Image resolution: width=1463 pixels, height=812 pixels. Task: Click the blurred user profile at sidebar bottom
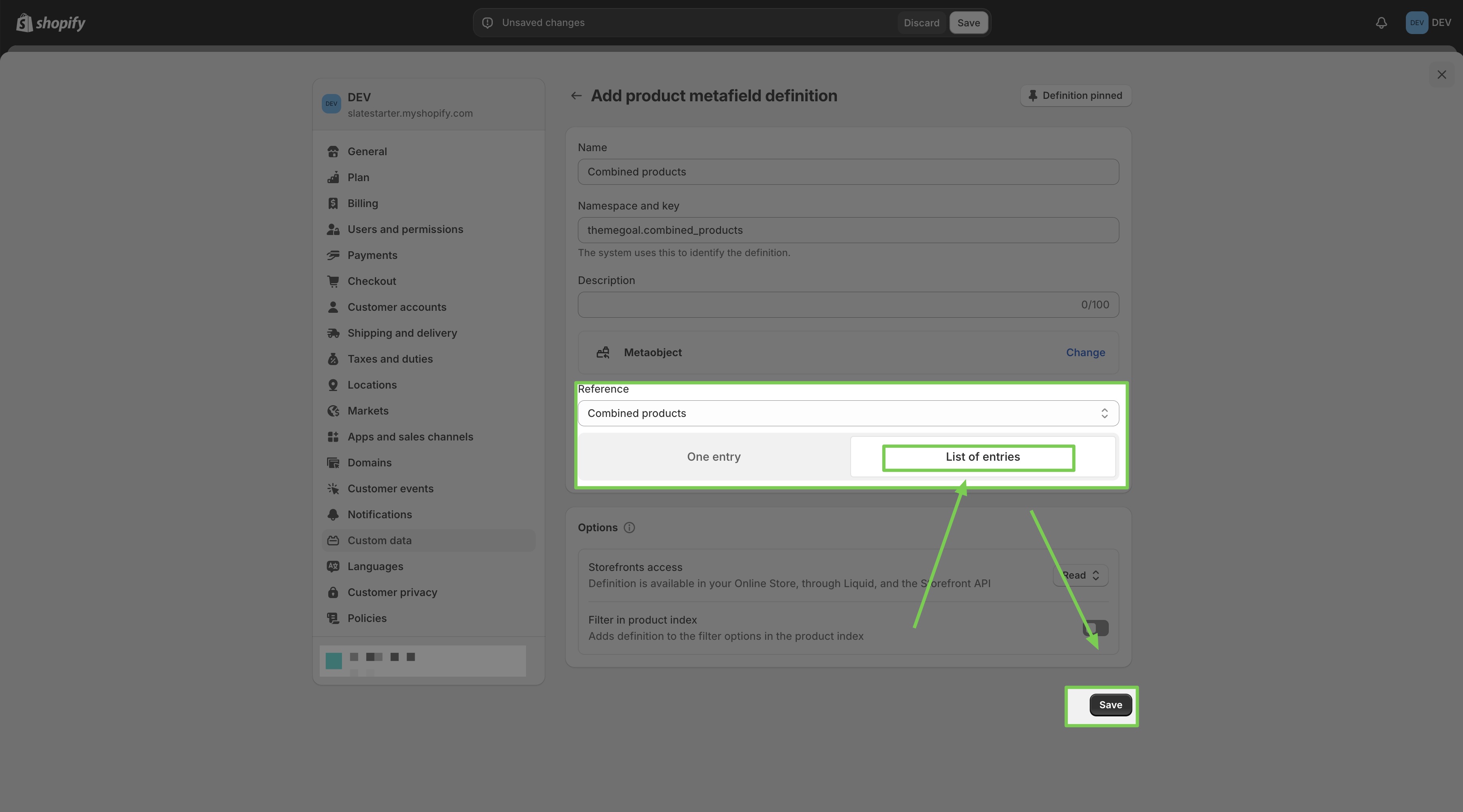pos(423,661)
